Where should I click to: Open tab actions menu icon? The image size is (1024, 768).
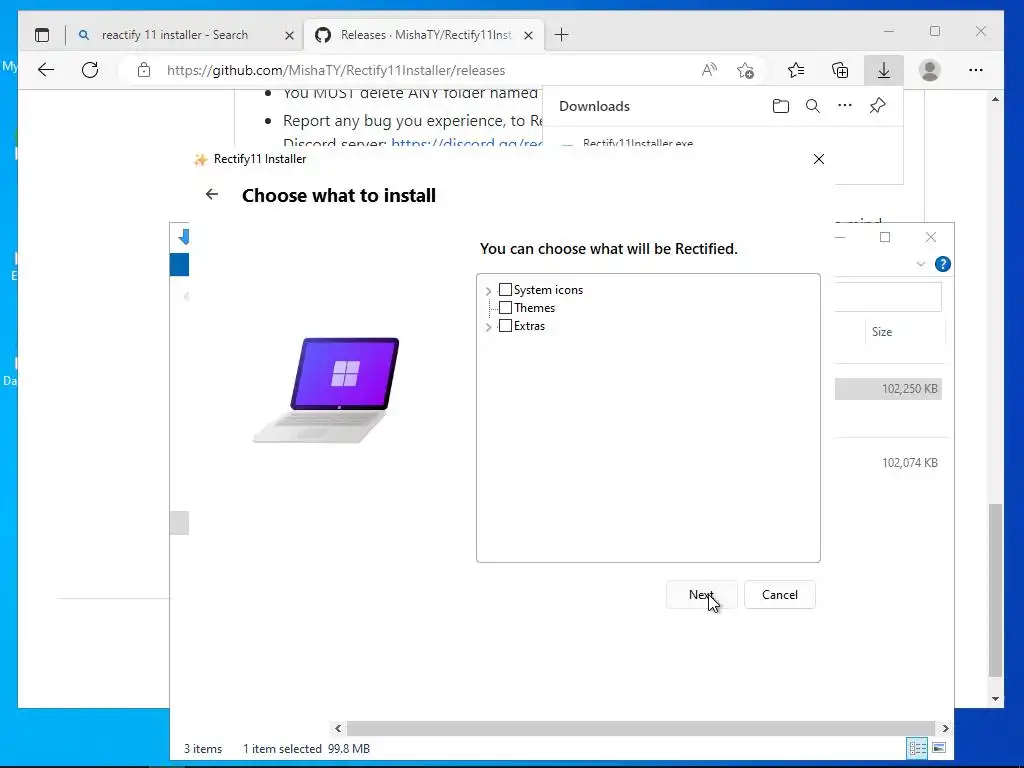42,35
